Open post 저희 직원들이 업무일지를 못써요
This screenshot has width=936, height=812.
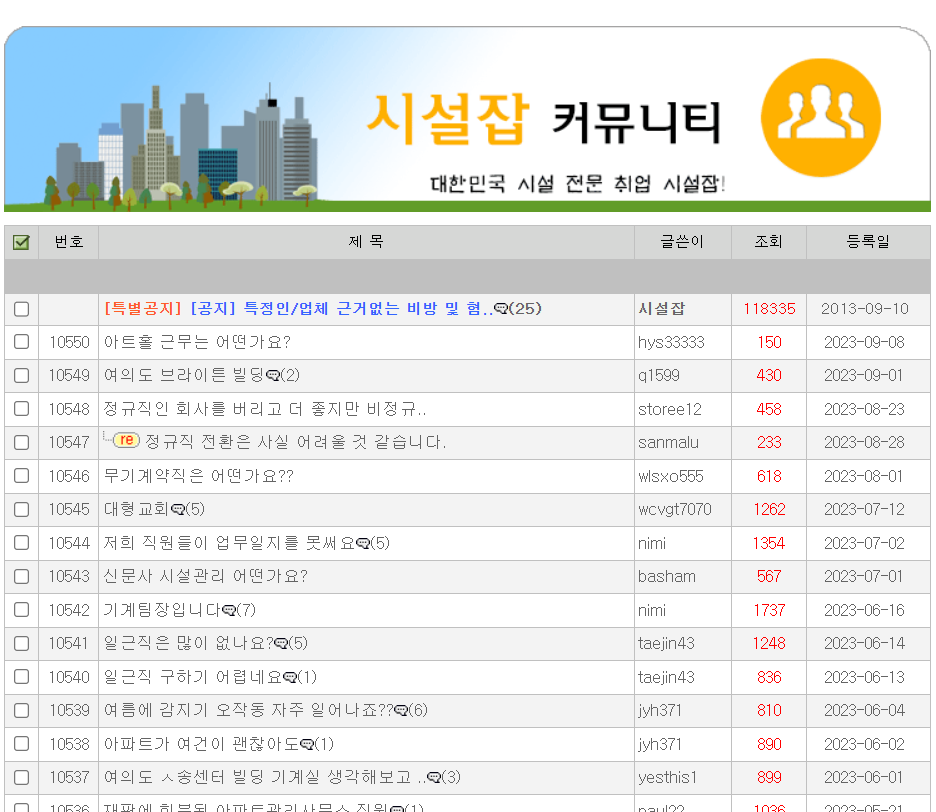click(229, 543)
